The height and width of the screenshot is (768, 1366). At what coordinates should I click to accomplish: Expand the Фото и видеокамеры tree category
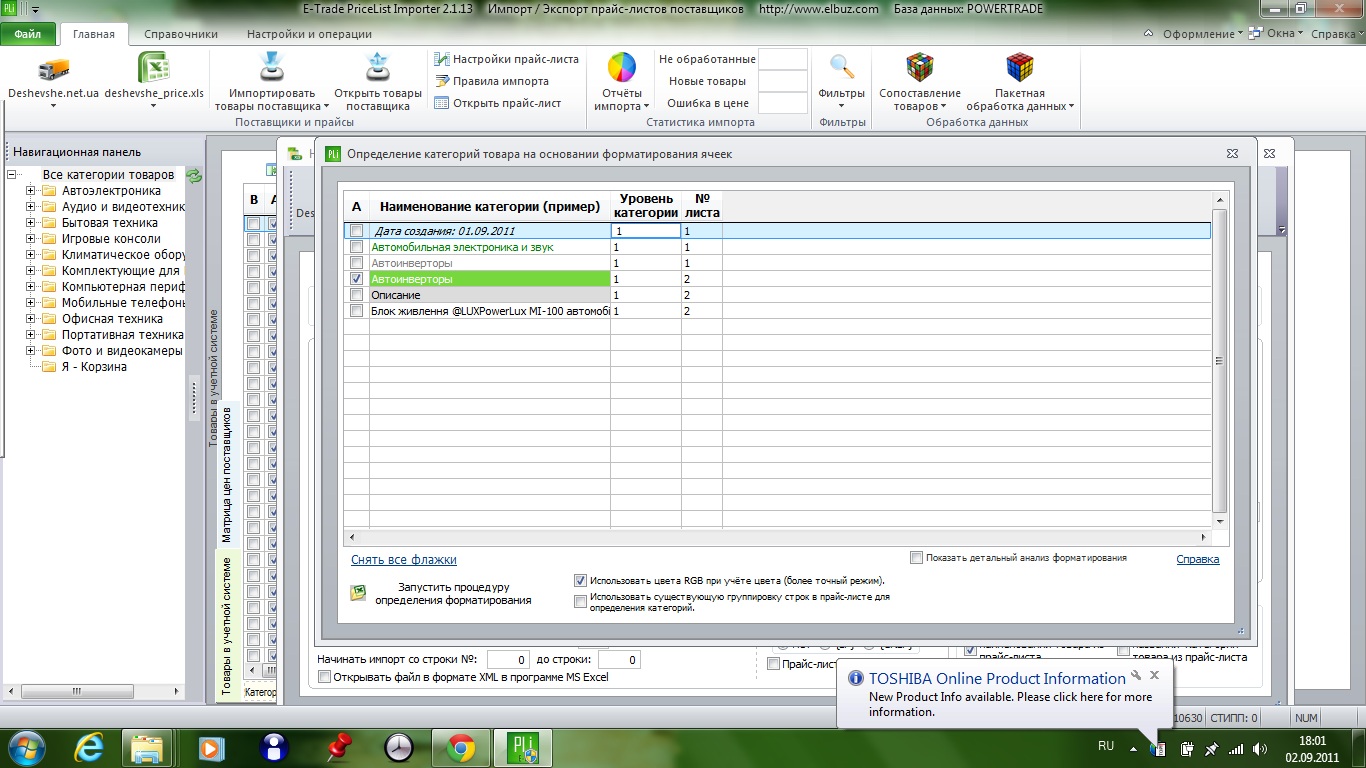pos(31,351)
